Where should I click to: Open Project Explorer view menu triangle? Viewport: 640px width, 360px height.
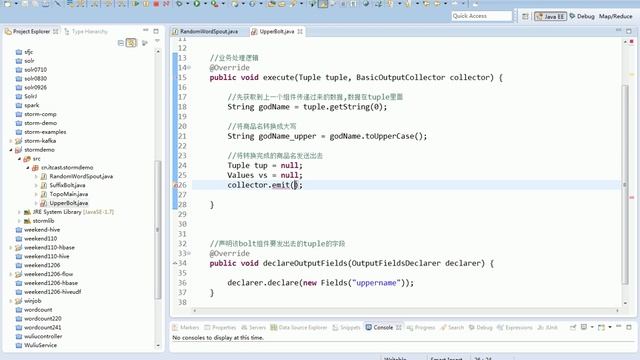[158, 41]
